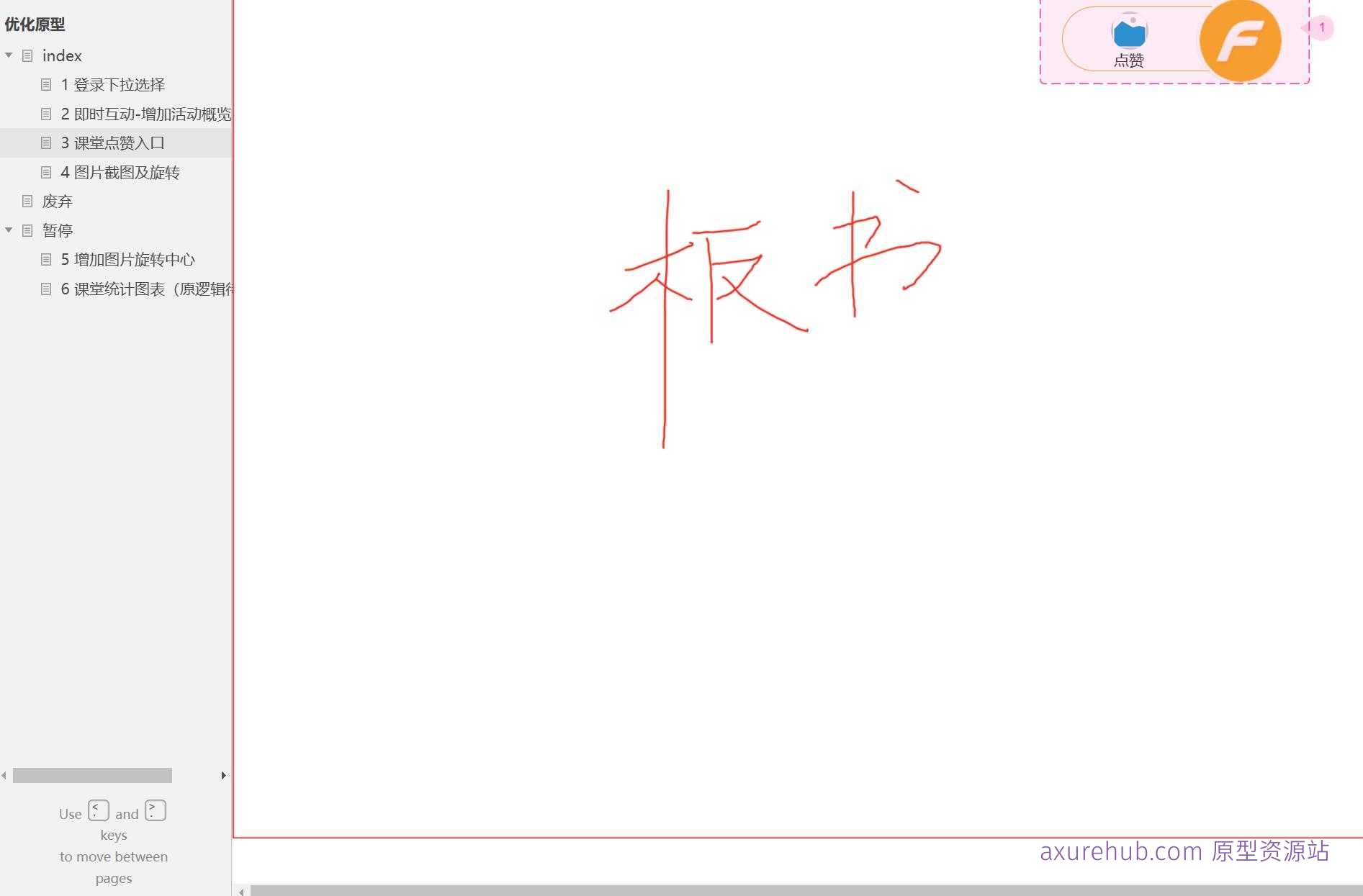This screenshot has height=896, width=1363.
Task: Click the page icon beside 1 登录下拉选择
Action: click(46, 84)
